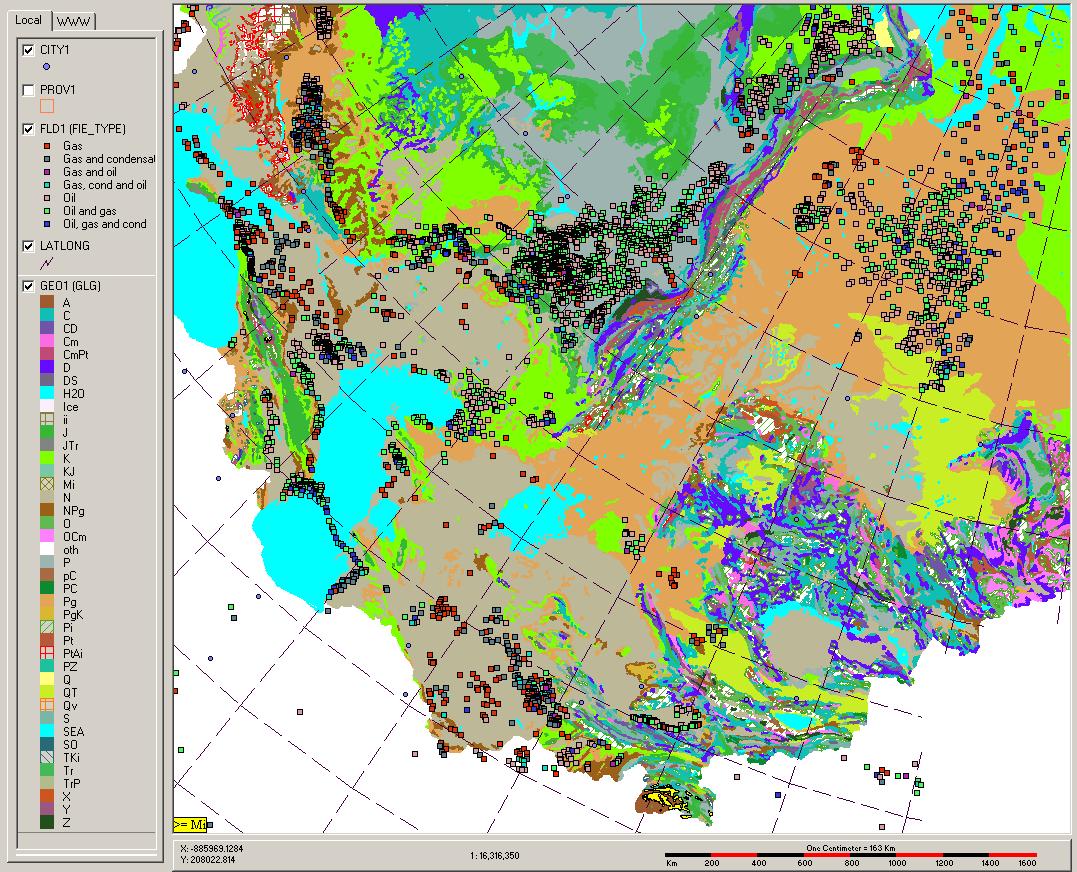Click the red Gas field marker in legend

coord(46,146)
